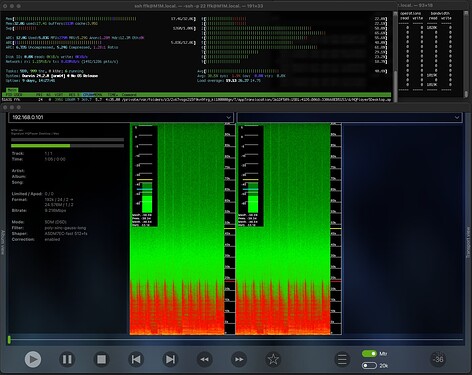Select the Bitrate value in track info

(x=55, y=211)
